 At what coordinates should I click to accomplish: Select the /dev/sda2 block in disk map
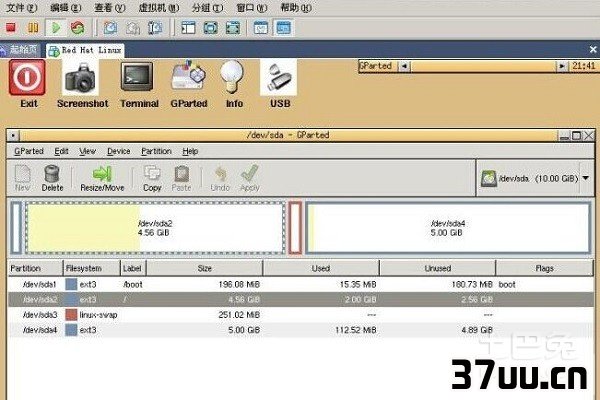point(155,228)
